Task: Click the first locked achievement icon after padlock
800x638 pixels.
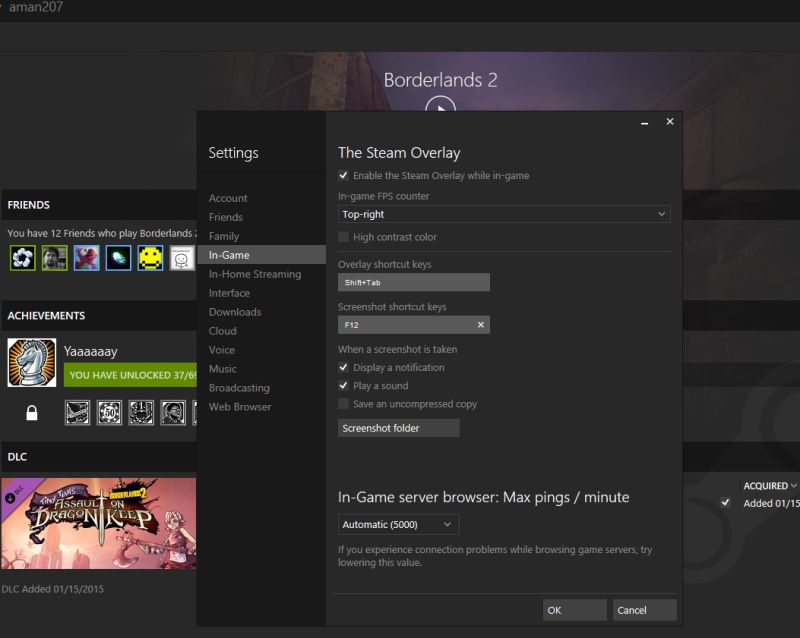Action: pos(78,412)
